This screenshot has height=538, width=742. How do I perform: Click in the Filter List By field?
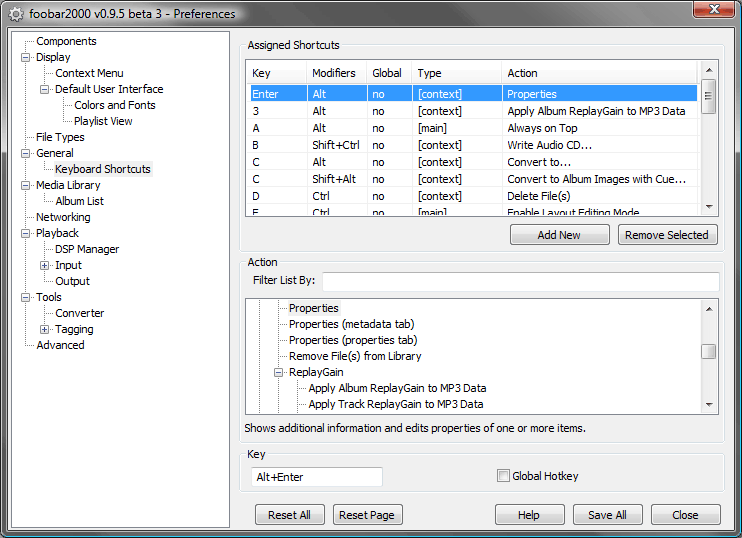(x=520, y=281)
